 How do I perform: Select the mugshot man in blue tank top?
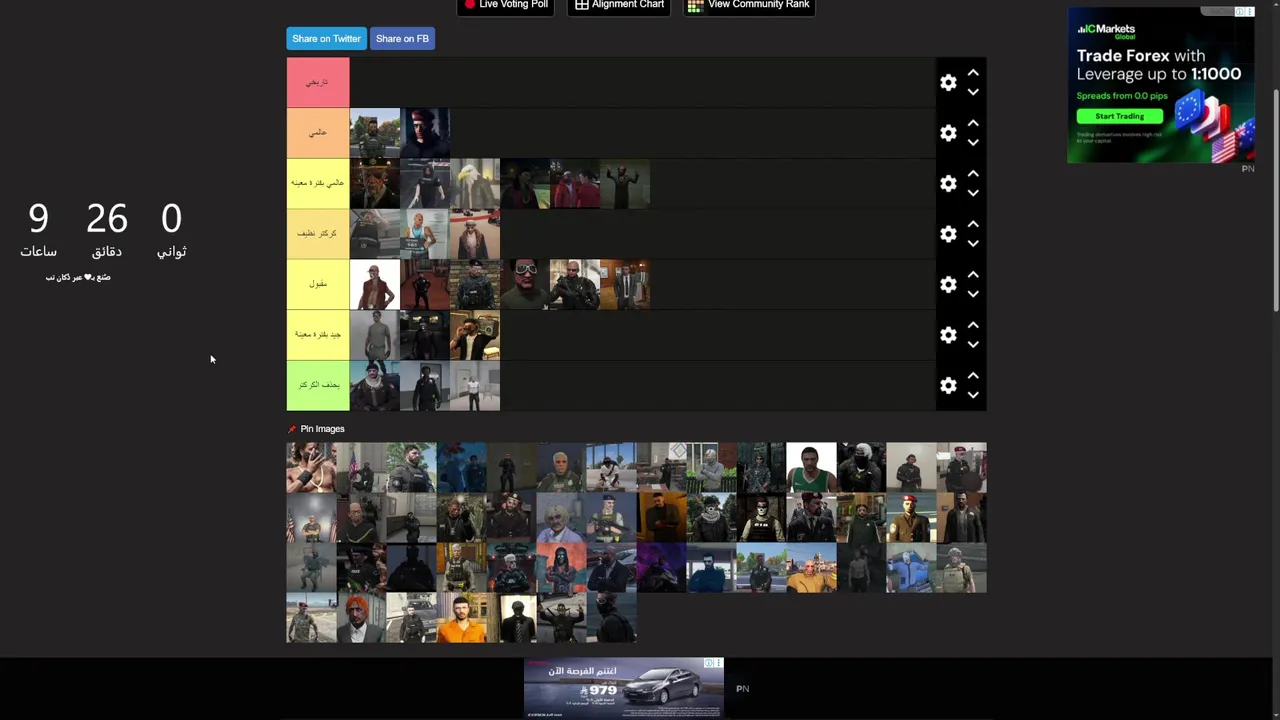point(425,234)
